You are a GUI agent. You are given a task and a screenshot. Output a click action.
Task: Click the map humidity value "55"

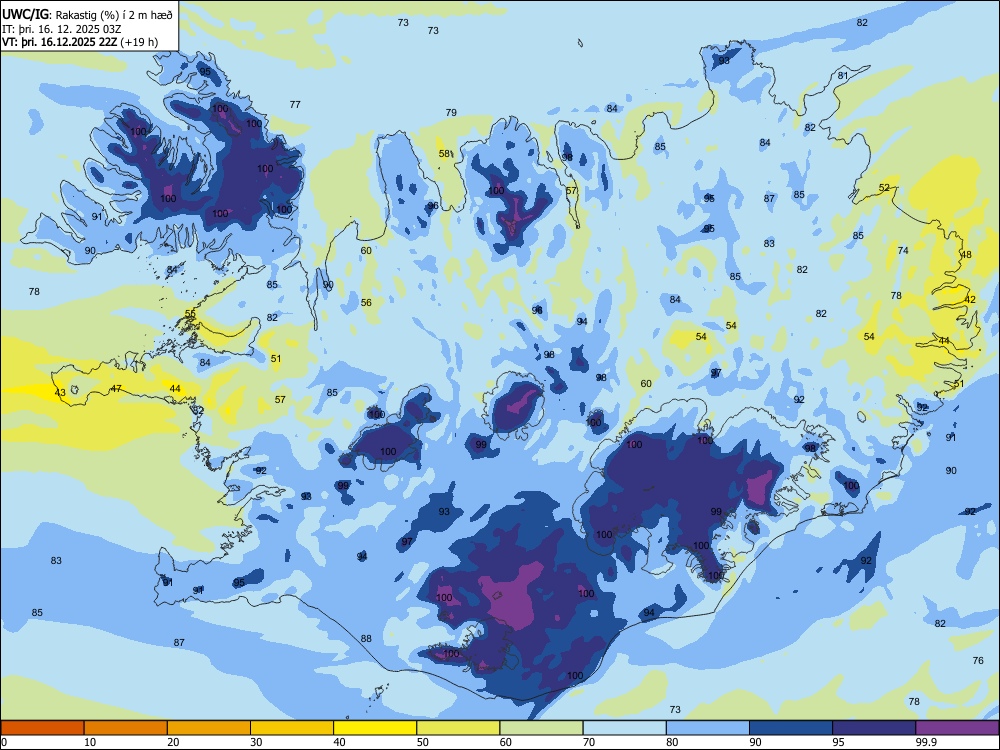(190, 313)
